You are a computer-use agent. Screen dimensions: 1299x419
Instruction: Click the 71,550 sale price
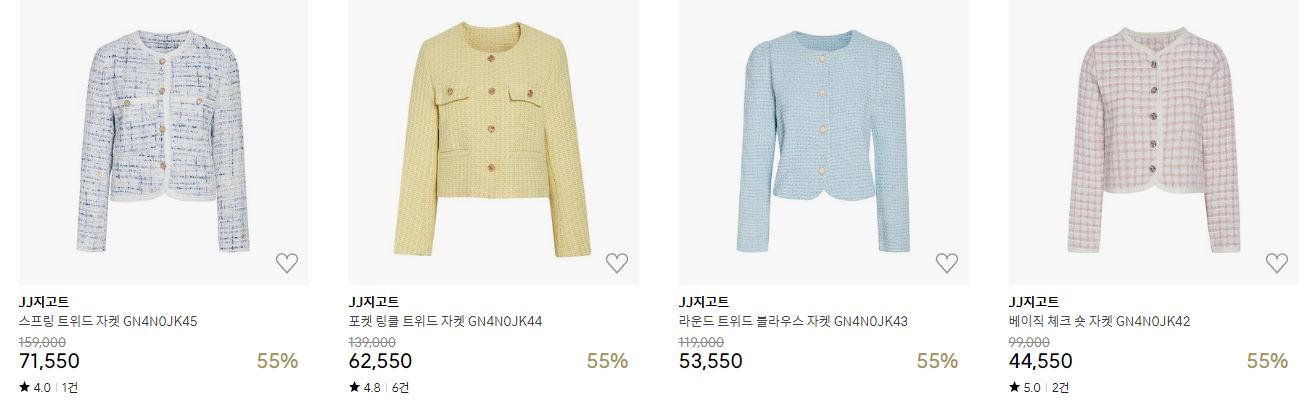[x=49, y=361]
